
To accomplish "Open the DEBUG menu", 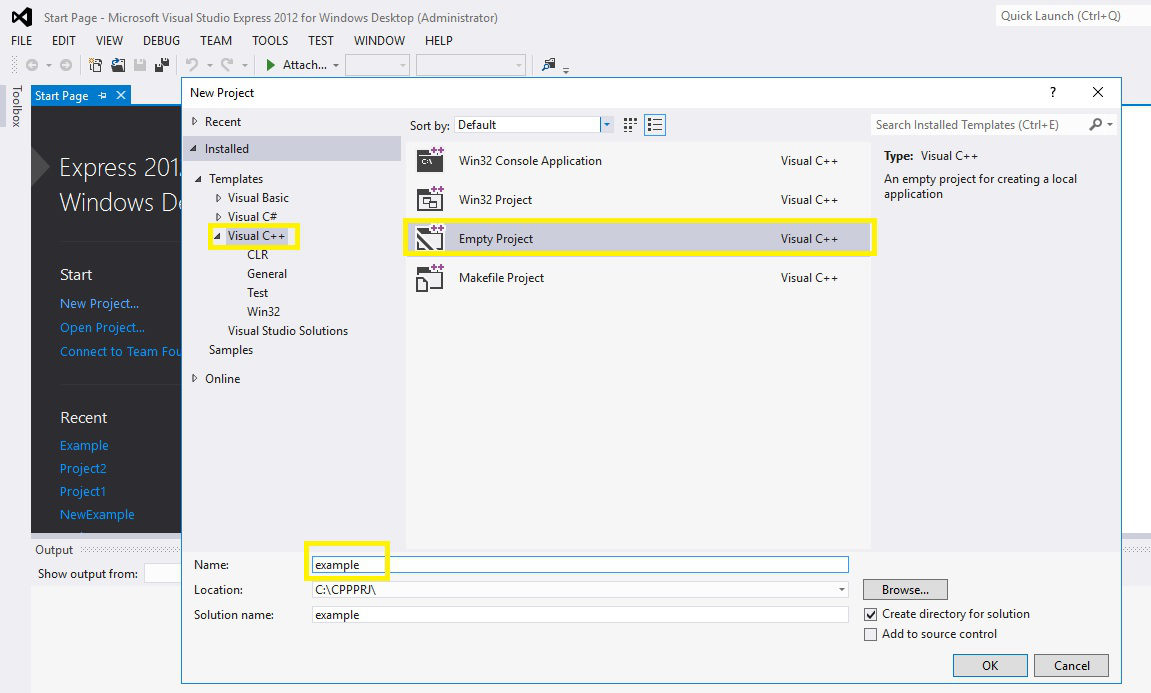I will (x=161, y=40).
